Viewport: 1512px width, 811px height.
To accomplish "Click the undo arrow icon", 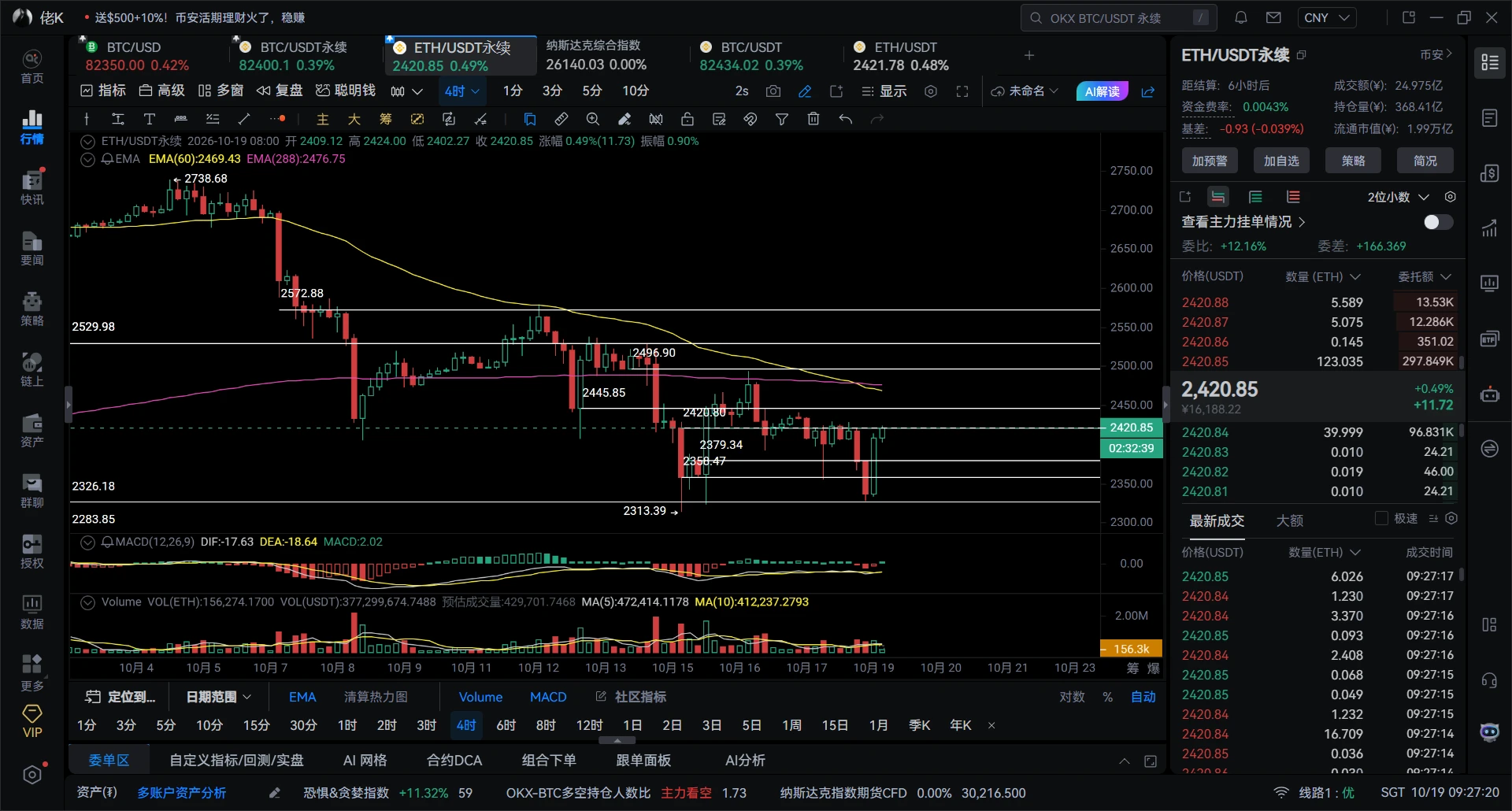I will [x=846, y=119].
